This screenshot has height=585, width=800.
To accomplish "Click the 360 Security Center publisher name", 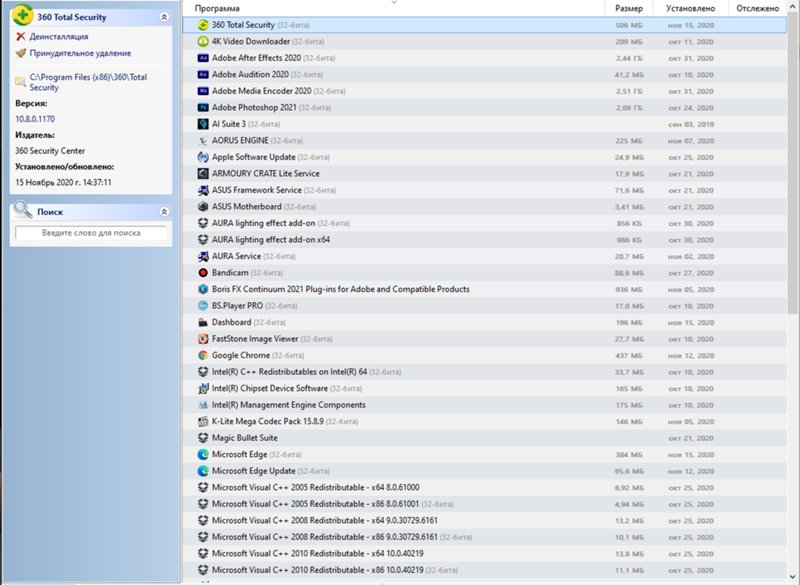I will (x=50, y=151).
